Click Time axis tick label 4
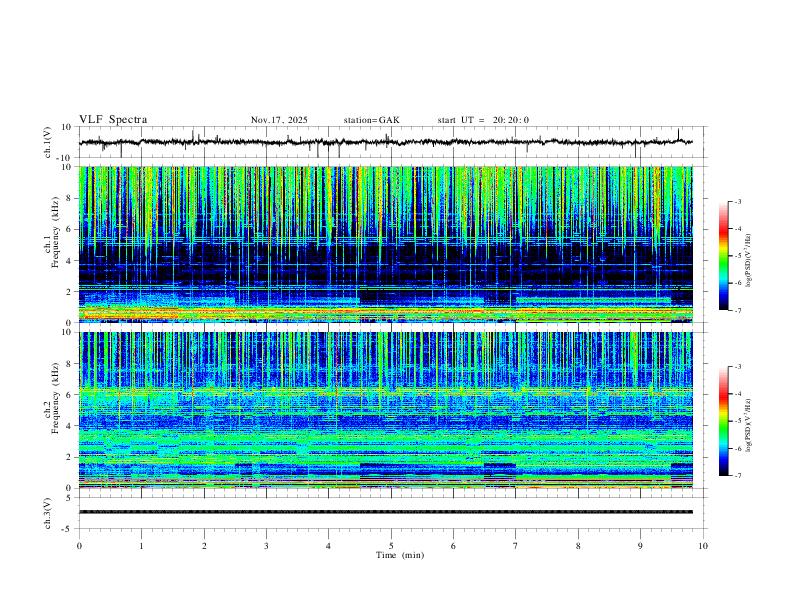This screenshot has height=612, width=792. pos(329,546)
